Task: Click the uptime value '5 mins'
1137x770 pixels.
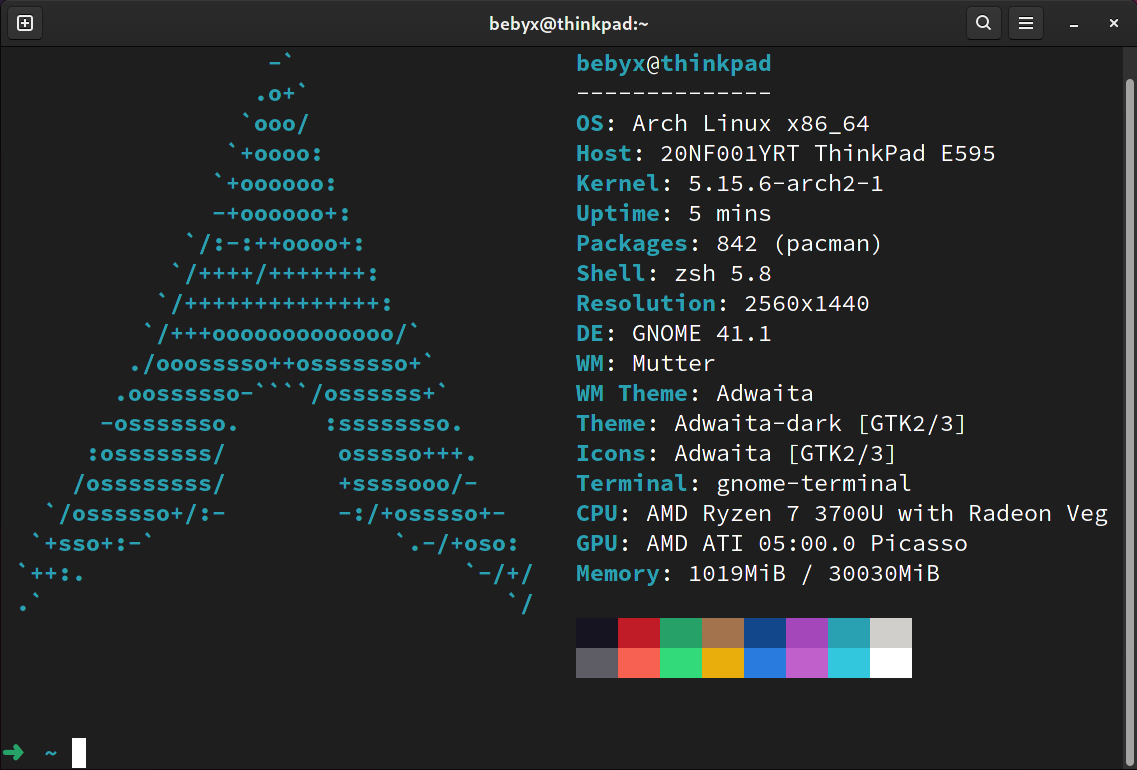Action: (729, 214)
